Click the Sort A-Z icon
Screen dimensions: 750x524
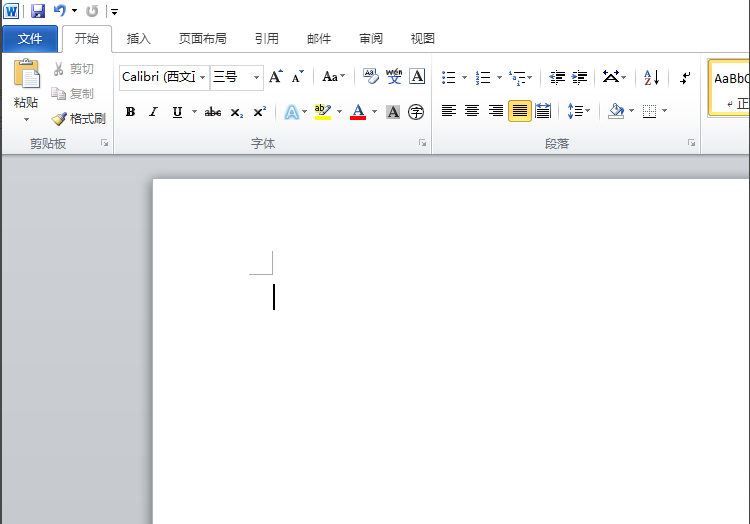(x=651, y=77)
